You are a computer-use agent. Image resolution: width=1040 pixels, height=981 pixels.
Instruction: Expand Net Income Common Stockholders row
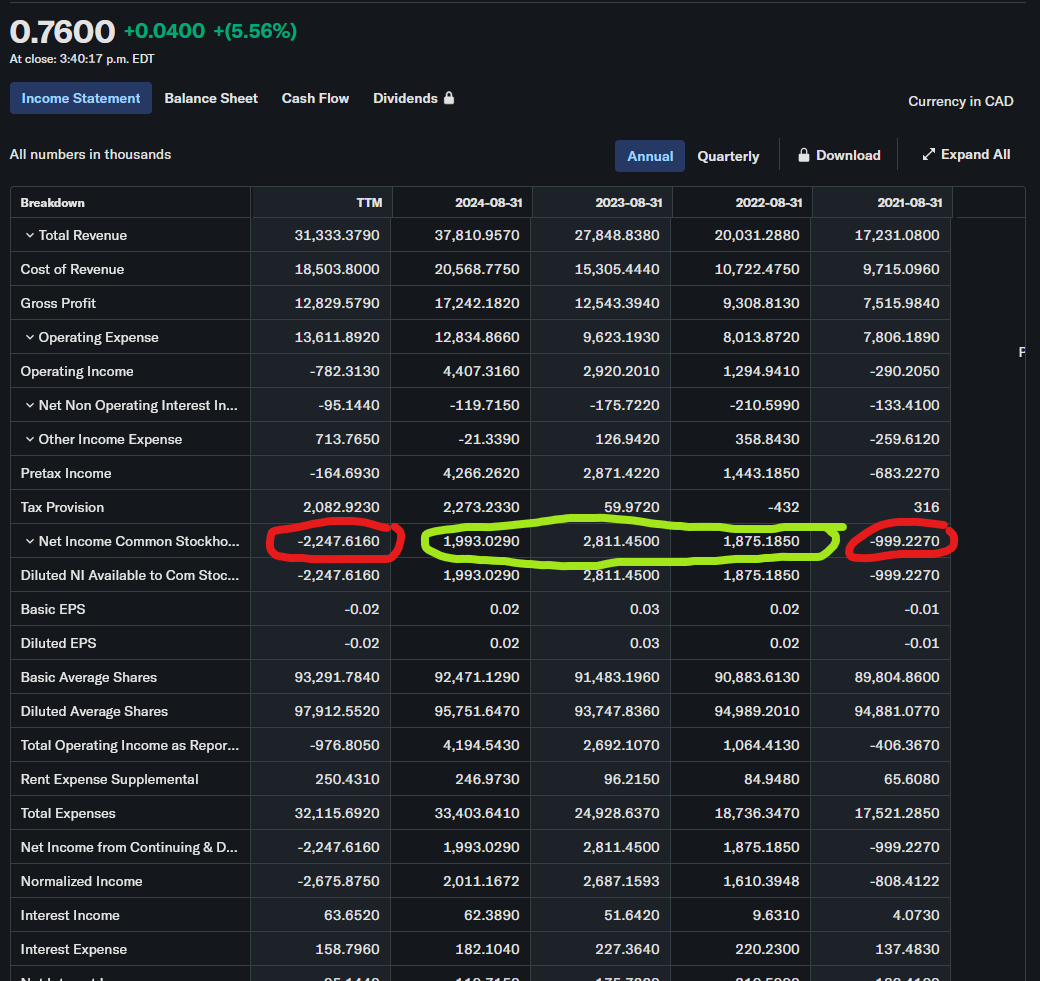pos(29,541)
